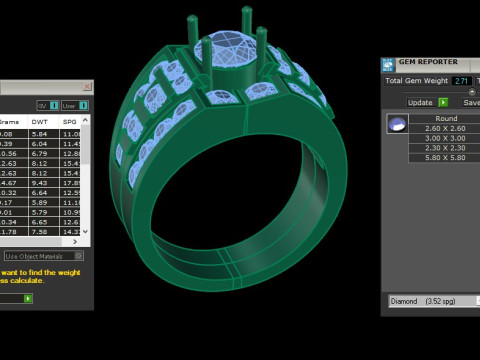Click the DWT cell 6.65
Screen dimensions: 480x360
[x=44, y=222]
